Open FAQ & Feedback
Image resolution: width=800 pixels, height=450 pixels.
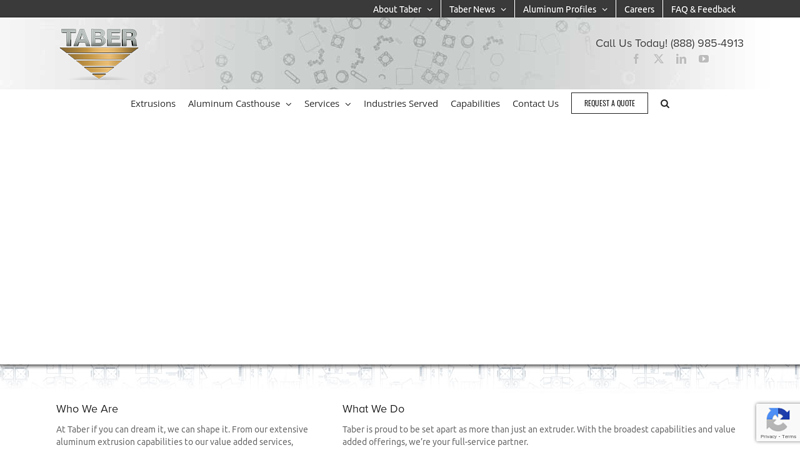[x=703, y=9]
